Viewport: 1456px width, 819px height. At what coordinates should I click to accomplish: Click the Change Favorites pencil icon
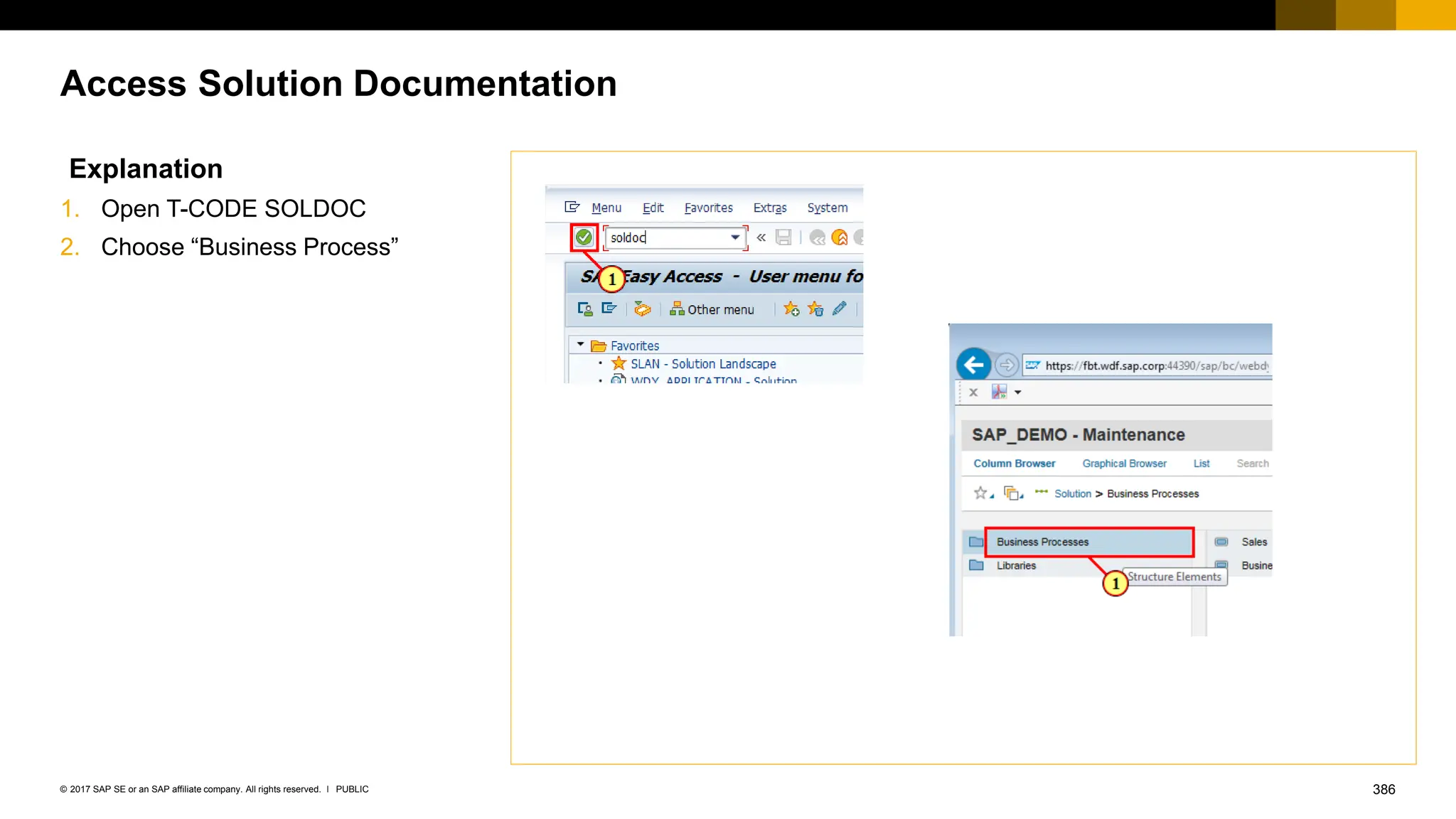tap(840, 309)
